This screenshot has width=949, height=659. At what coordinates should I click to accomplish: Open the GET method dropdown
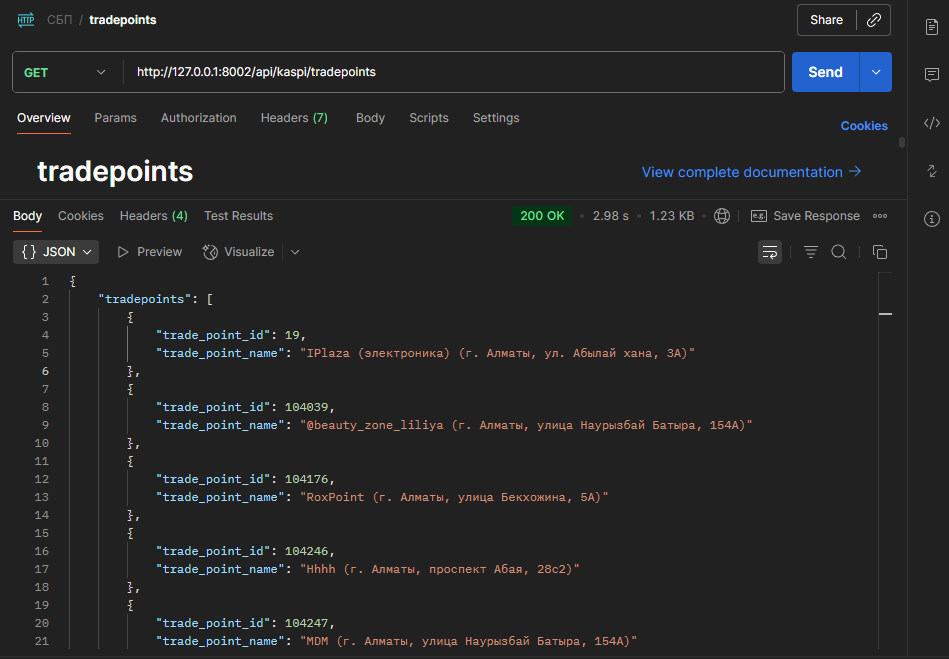click(65, 72)
